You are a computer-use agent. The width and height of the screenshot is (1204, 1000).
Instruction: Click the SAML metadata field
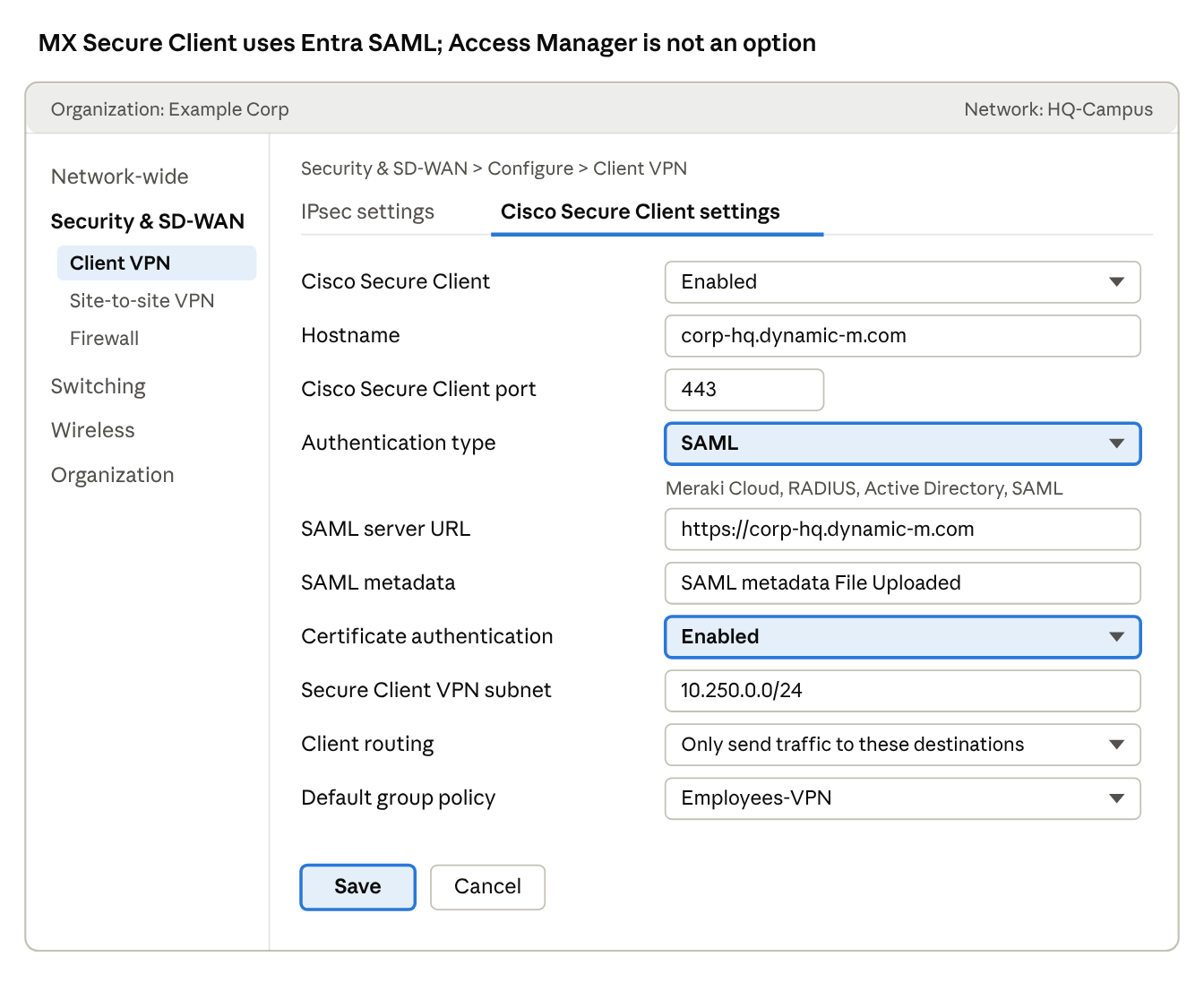(x=902, y=583)
